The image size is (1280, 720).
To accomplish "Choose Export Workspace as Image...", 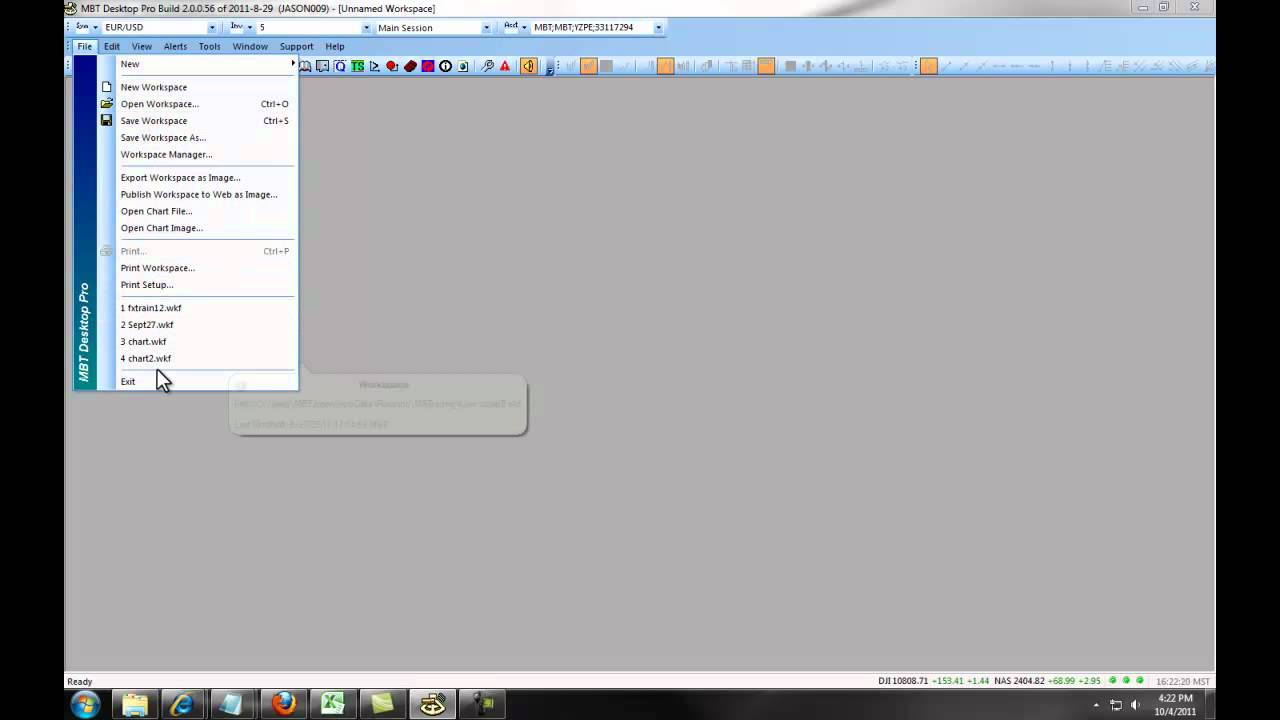I will [x=180, y=178].
